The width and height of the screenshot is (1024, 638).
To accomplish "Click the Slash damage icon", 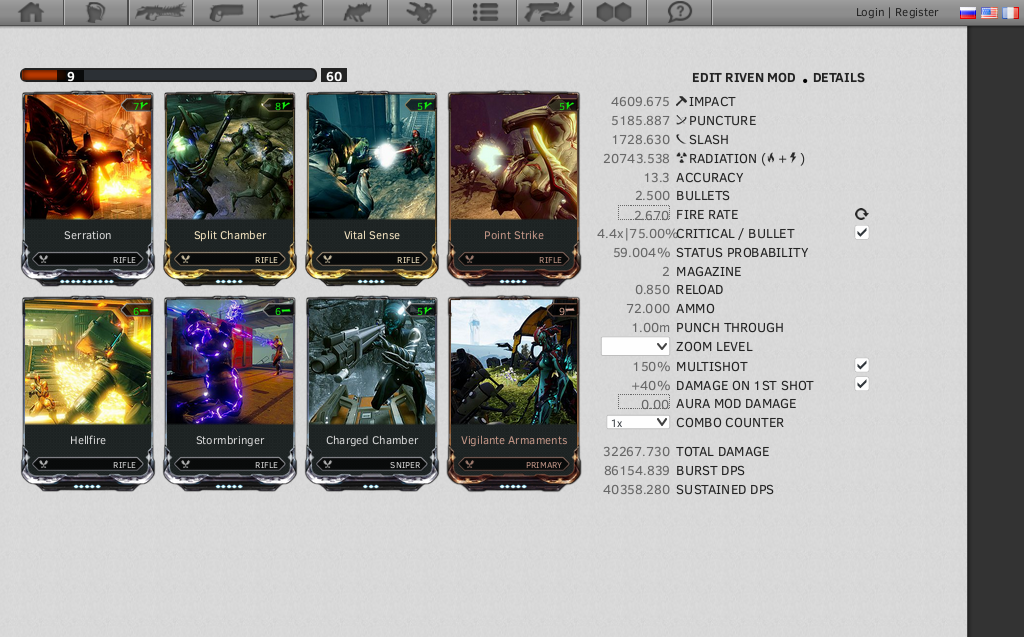I will tap(681, 139).
